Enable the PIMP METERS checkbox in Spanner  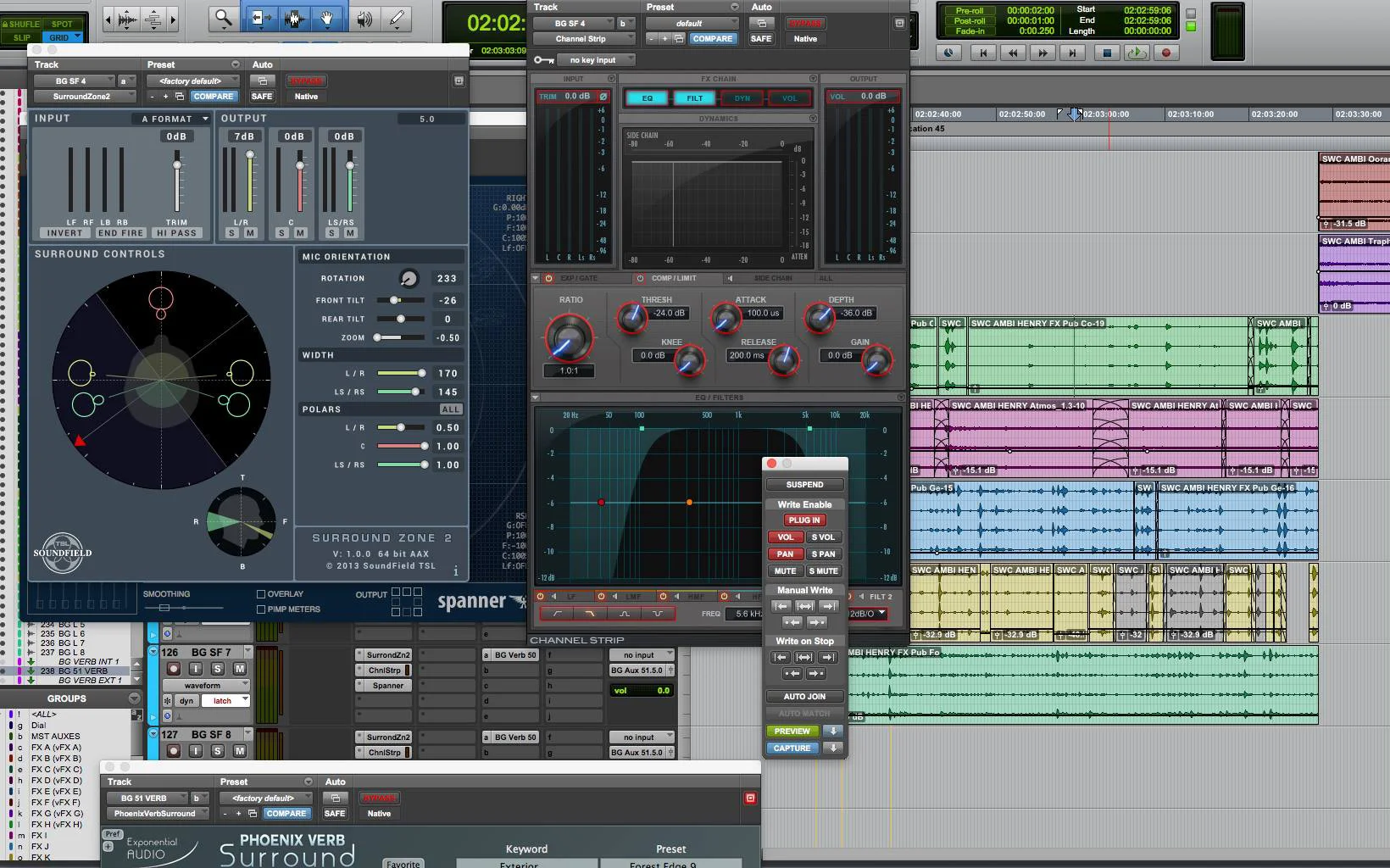pos(261,609)
